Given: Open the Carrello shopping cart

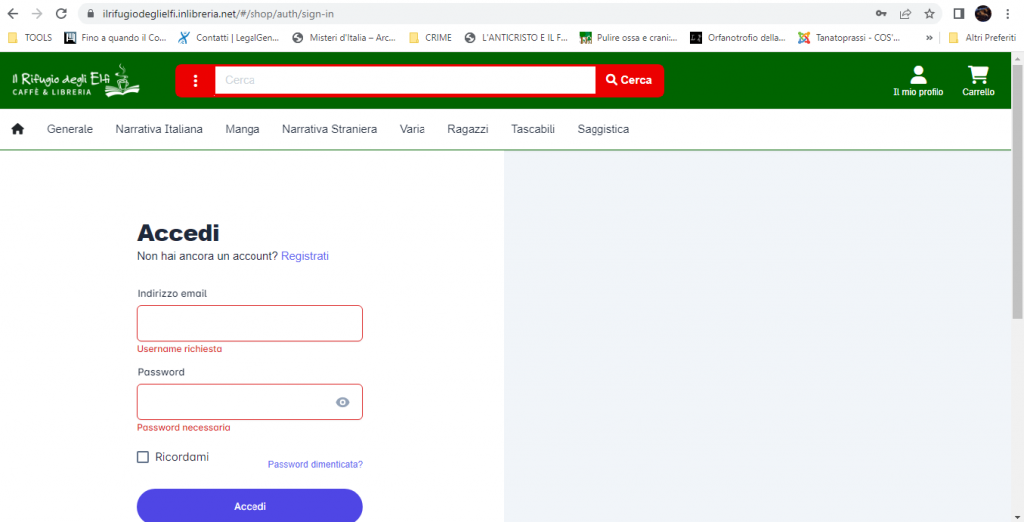Looking at the screenshot, I should [x=978, y=81].
